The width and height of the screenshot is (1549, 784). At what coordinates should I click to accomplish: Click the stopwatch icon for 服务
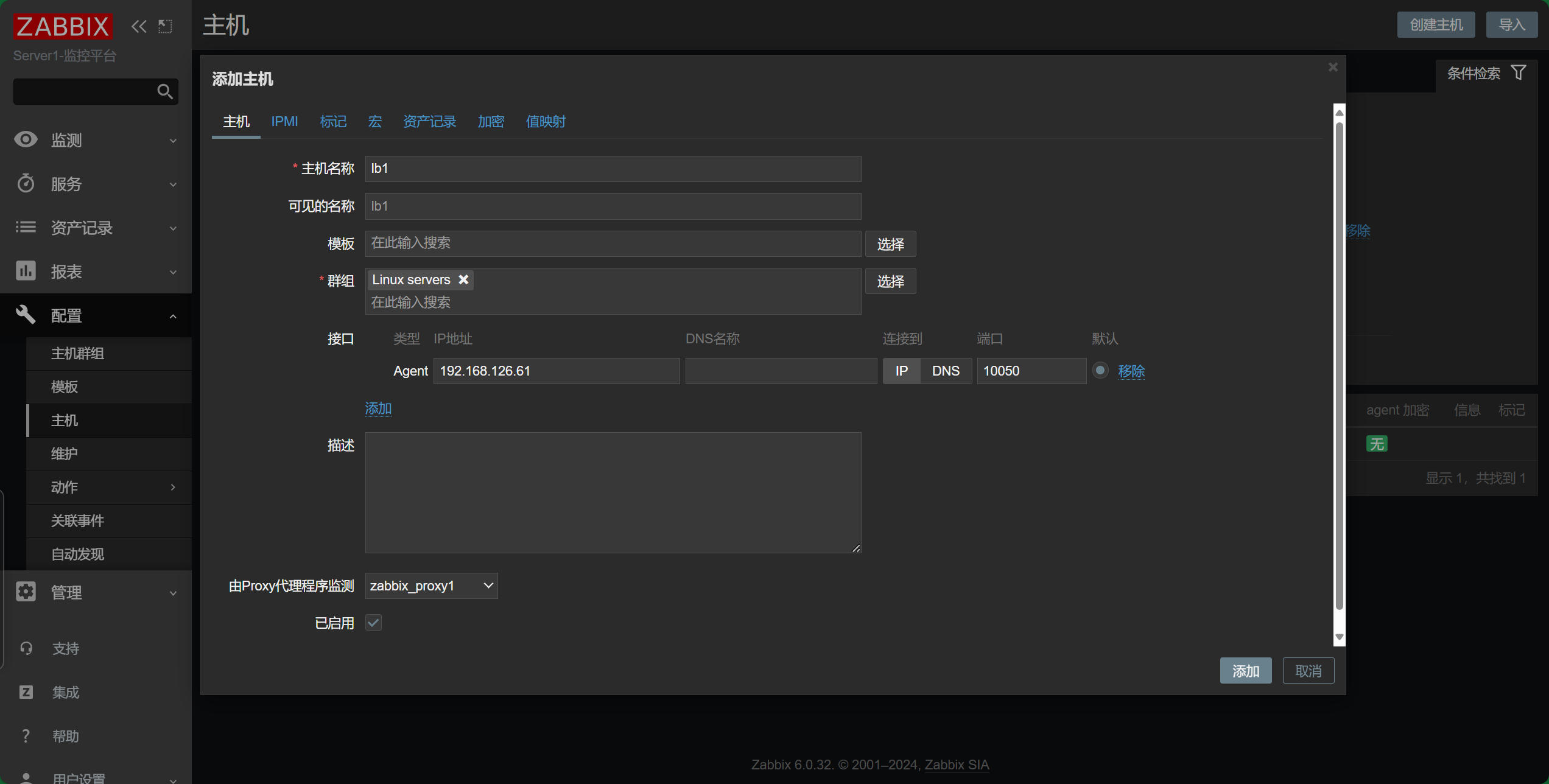[x=26, y=183]
